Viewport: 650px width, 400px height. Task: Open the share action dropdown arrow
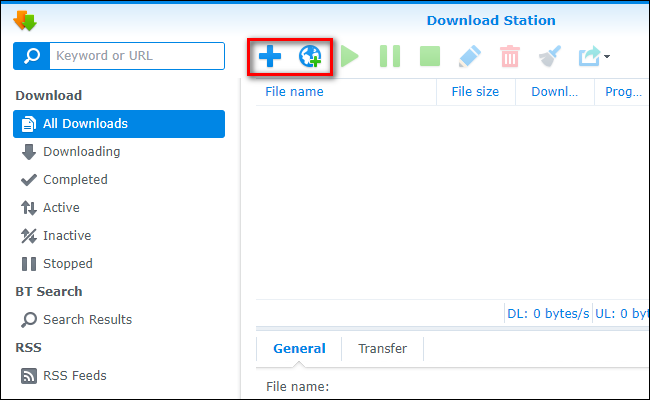point(607,57)
